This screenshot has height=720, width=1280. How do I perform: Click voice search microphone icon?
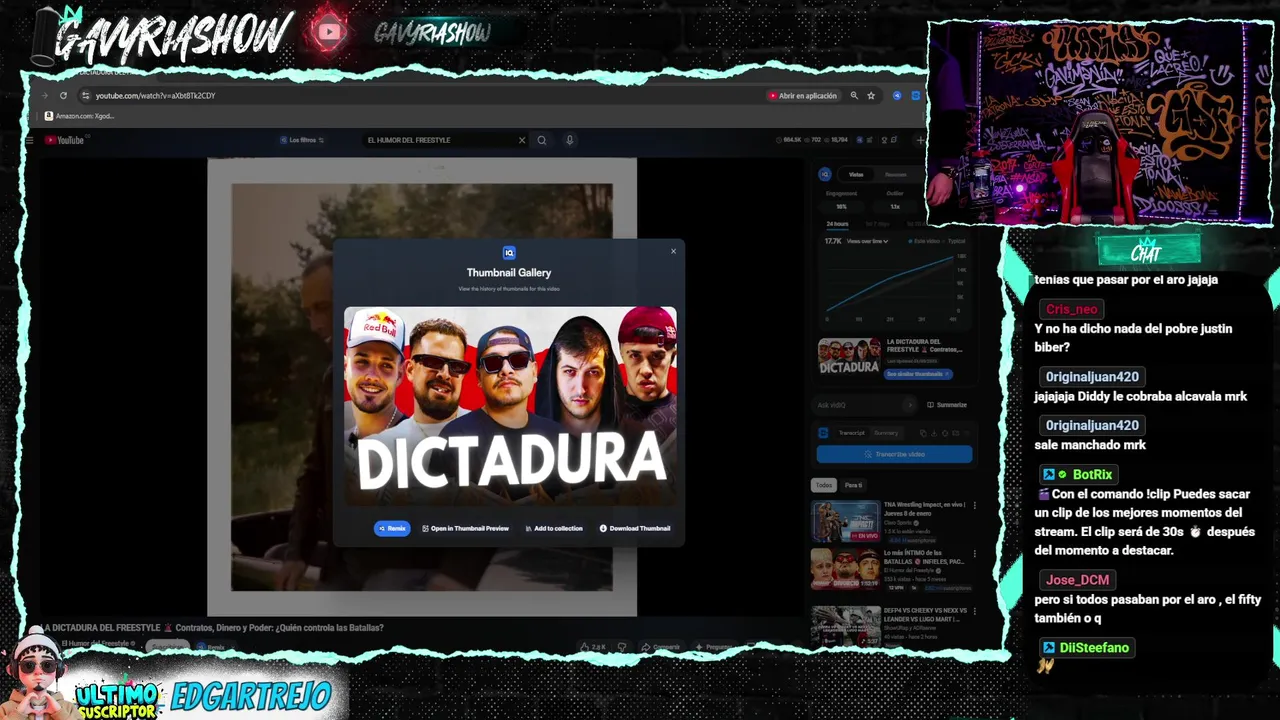570,140
